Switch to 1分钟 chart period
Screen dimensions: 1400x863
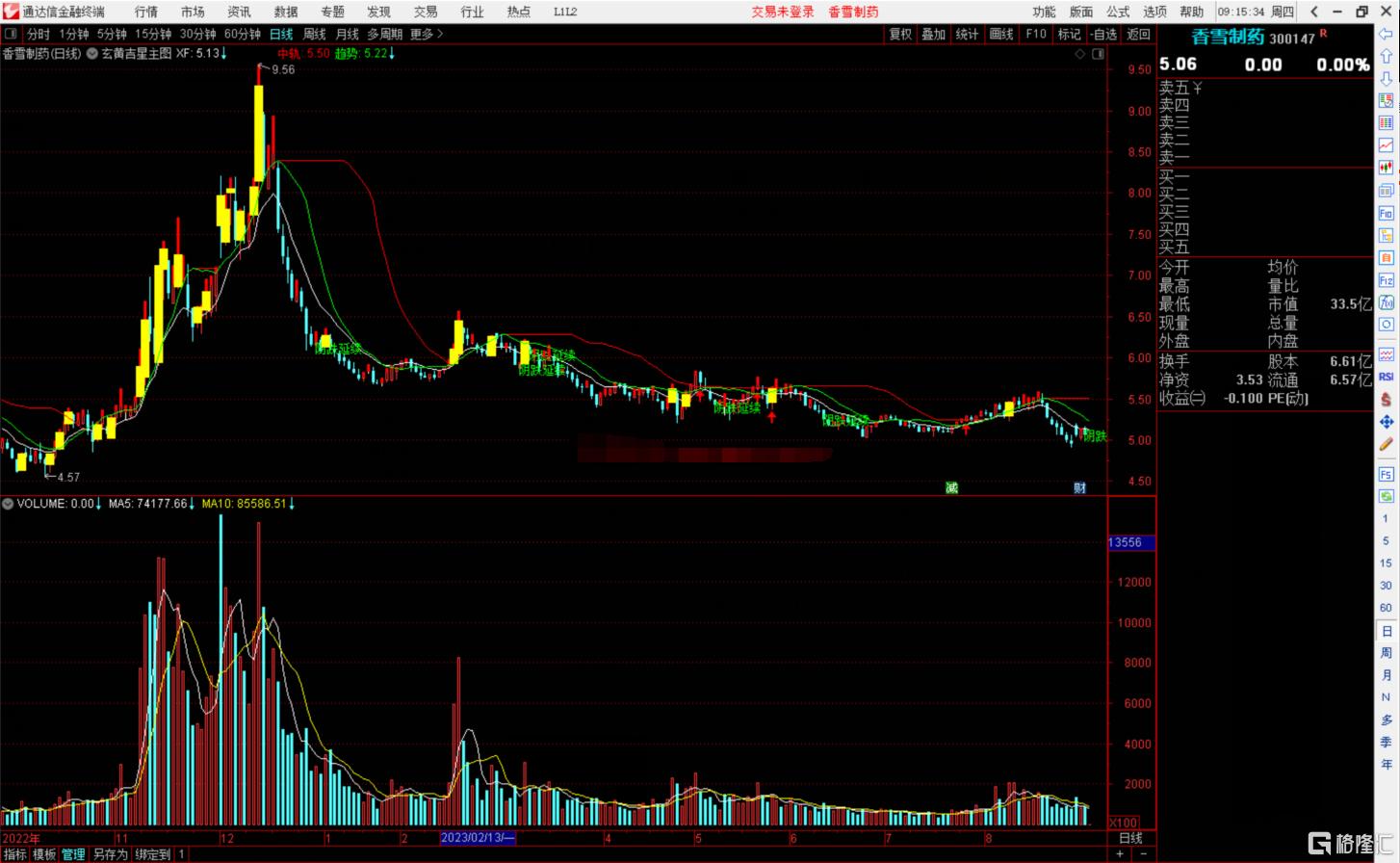(x=74, y=34)
